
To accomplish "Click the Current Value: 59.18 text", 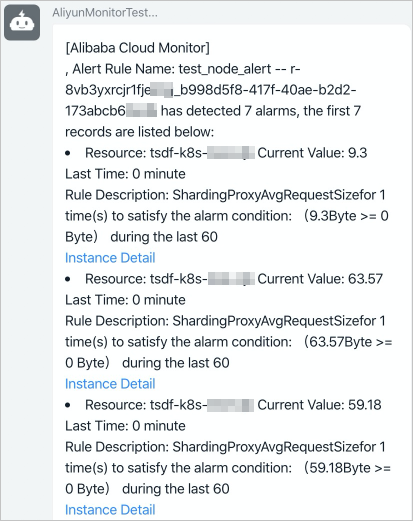I will pos(319,405).
